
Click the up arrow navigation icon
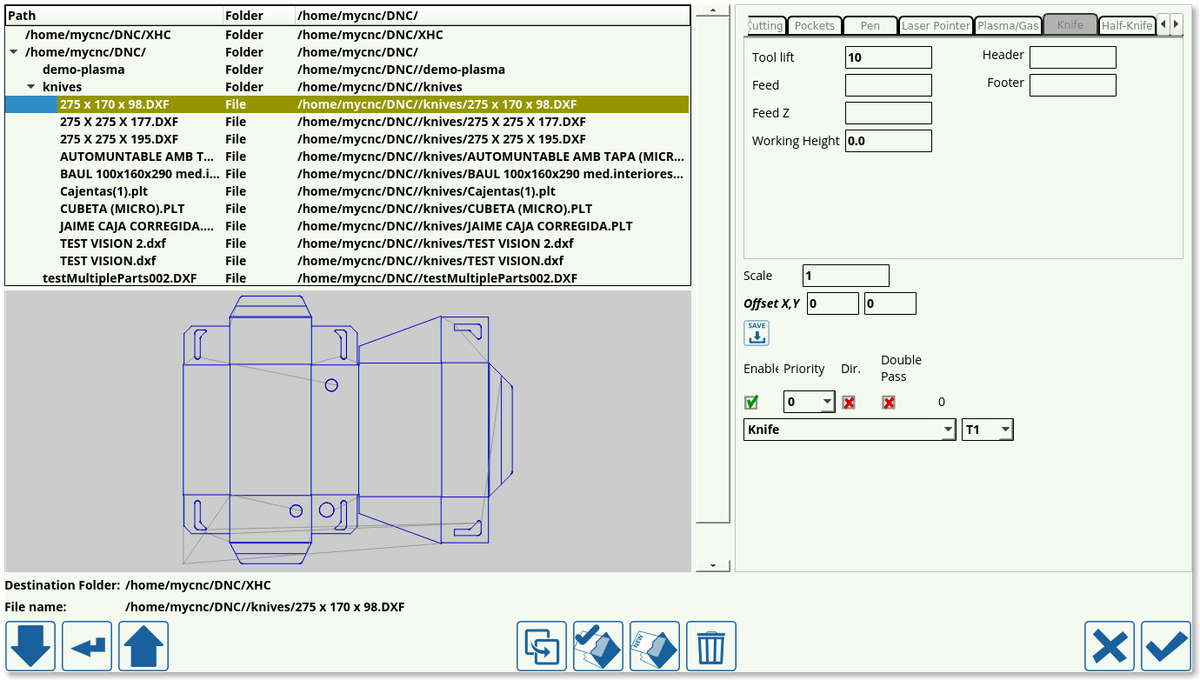(x=143, y=646)
